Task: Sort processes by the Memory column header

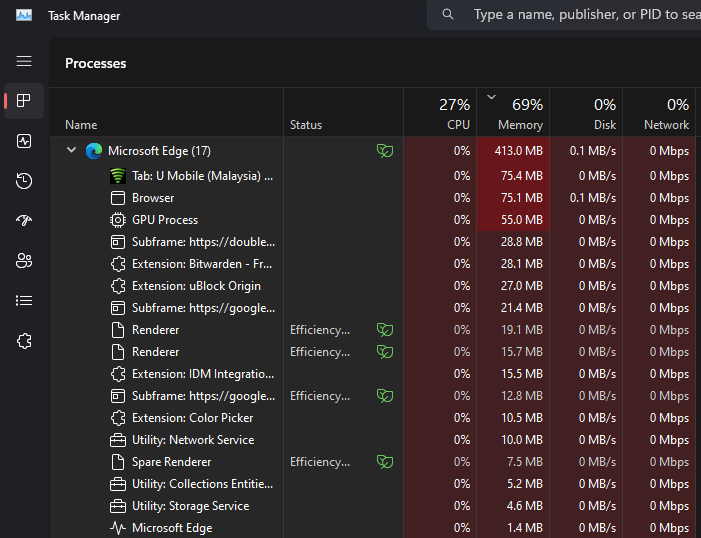Action: click(513, 112)
